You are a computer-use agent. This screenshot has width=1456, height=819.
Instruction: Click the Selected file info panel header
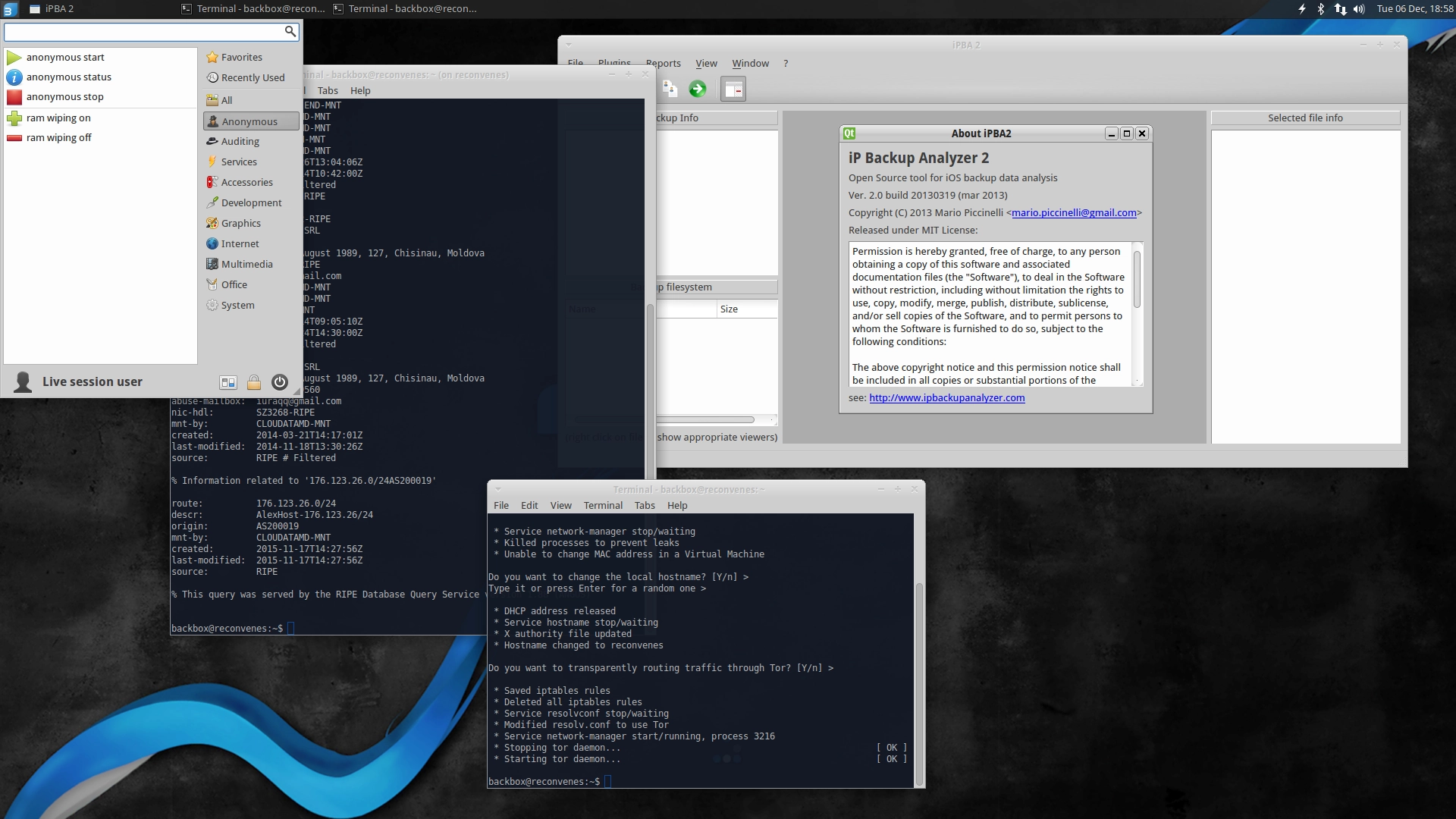tap(1305, 118)
